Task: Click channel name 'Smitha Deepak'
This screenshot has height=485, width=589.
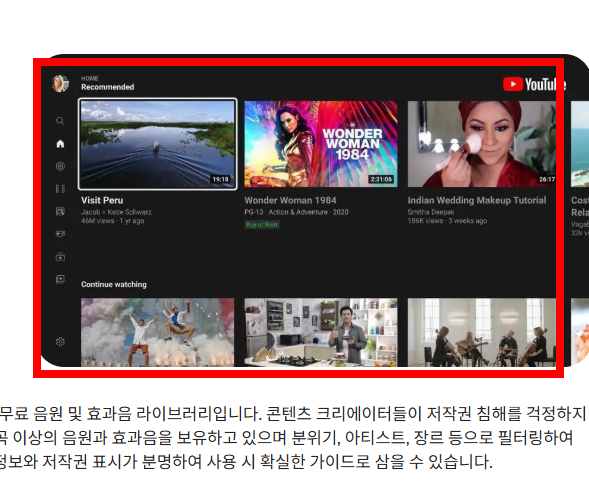Action: click(x=431, y=212)
